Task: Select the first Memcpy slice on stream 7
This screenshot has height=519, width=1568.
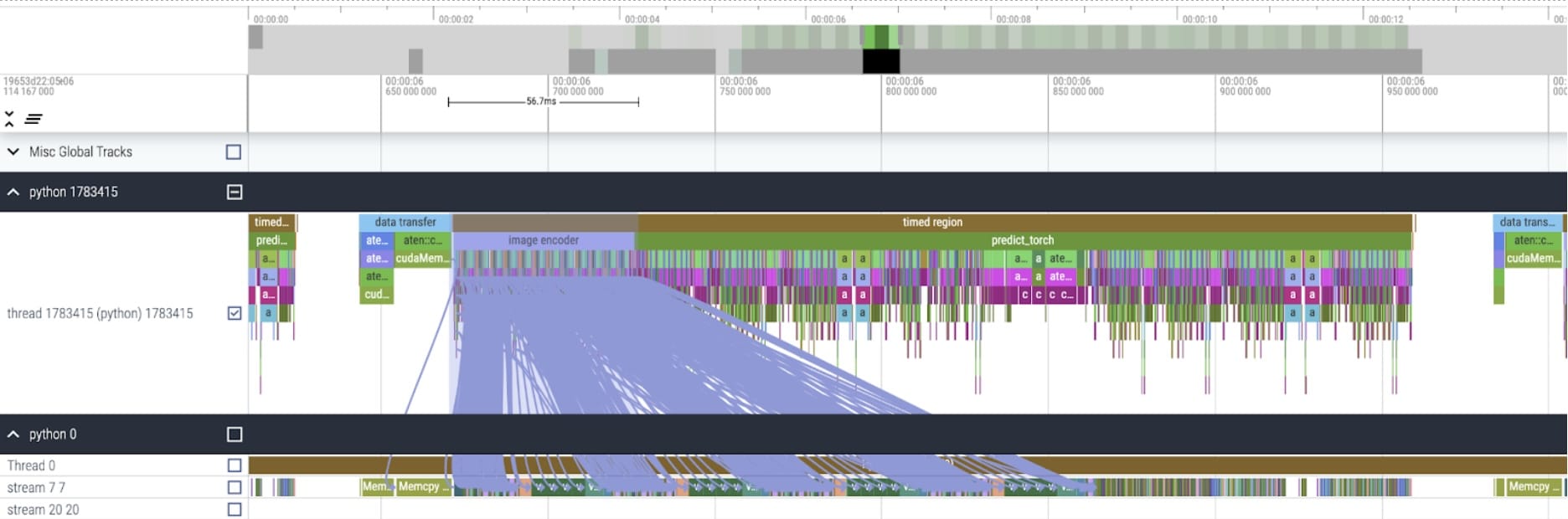Action: (375, 486)
